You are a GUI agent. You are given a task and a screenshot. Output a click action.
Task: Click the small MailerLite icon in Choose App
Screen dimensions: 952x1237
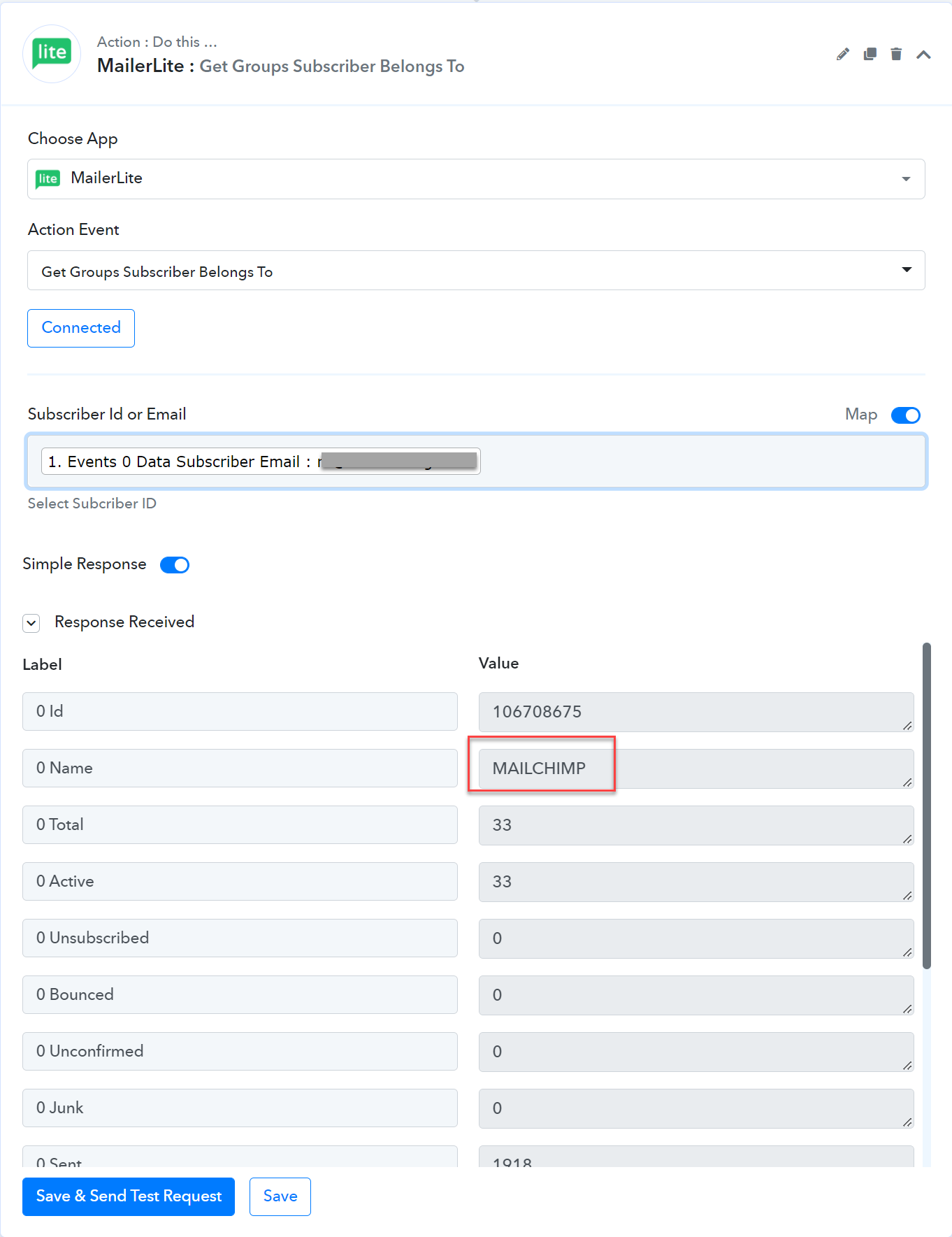[x=48, y=179]
